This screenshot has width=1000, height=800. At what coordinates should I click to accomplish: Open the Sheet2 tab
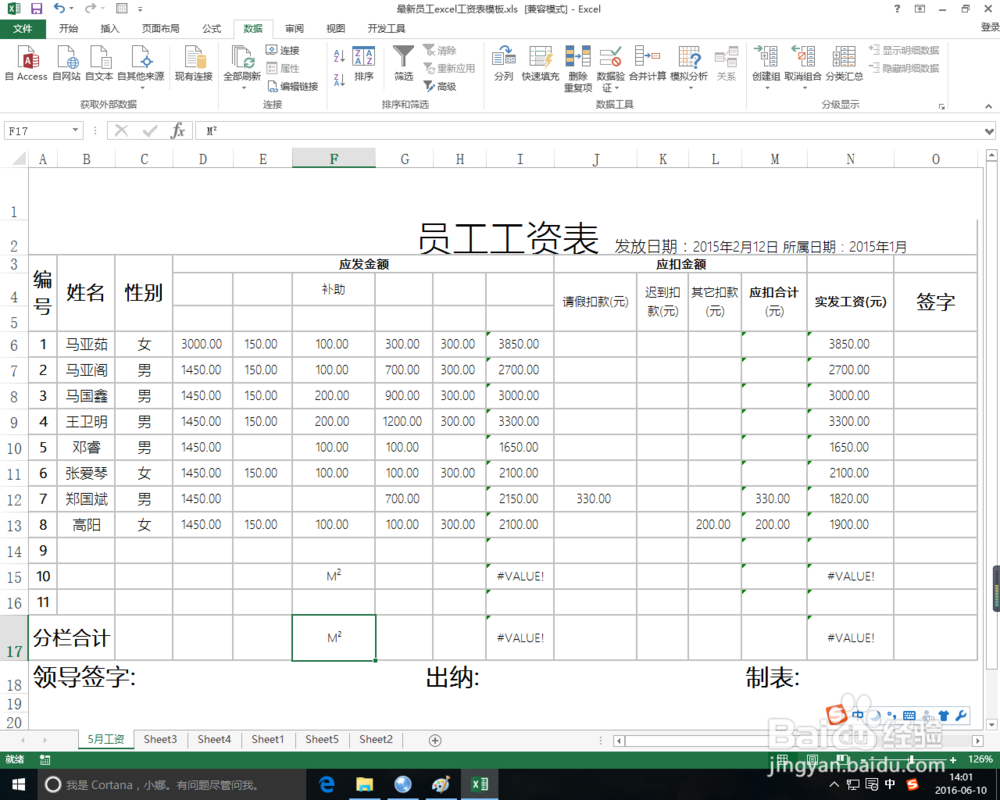pyautogui.click(x=376, y=739)
